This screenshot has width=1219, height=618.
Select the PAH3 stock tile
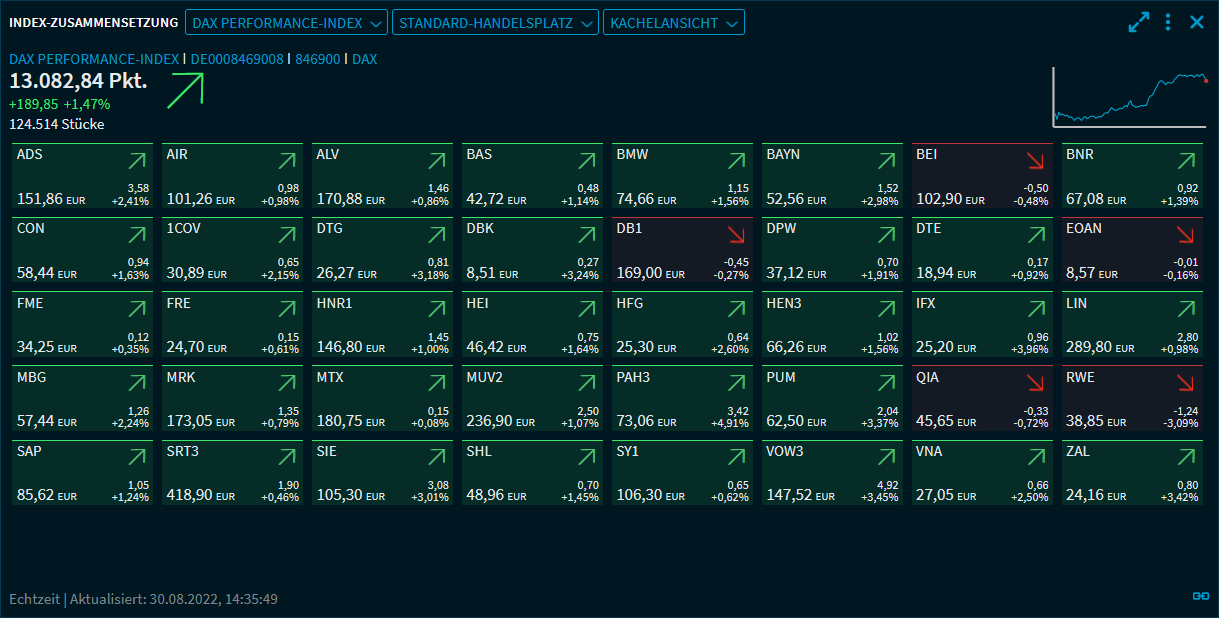click(x=682, y=398)
